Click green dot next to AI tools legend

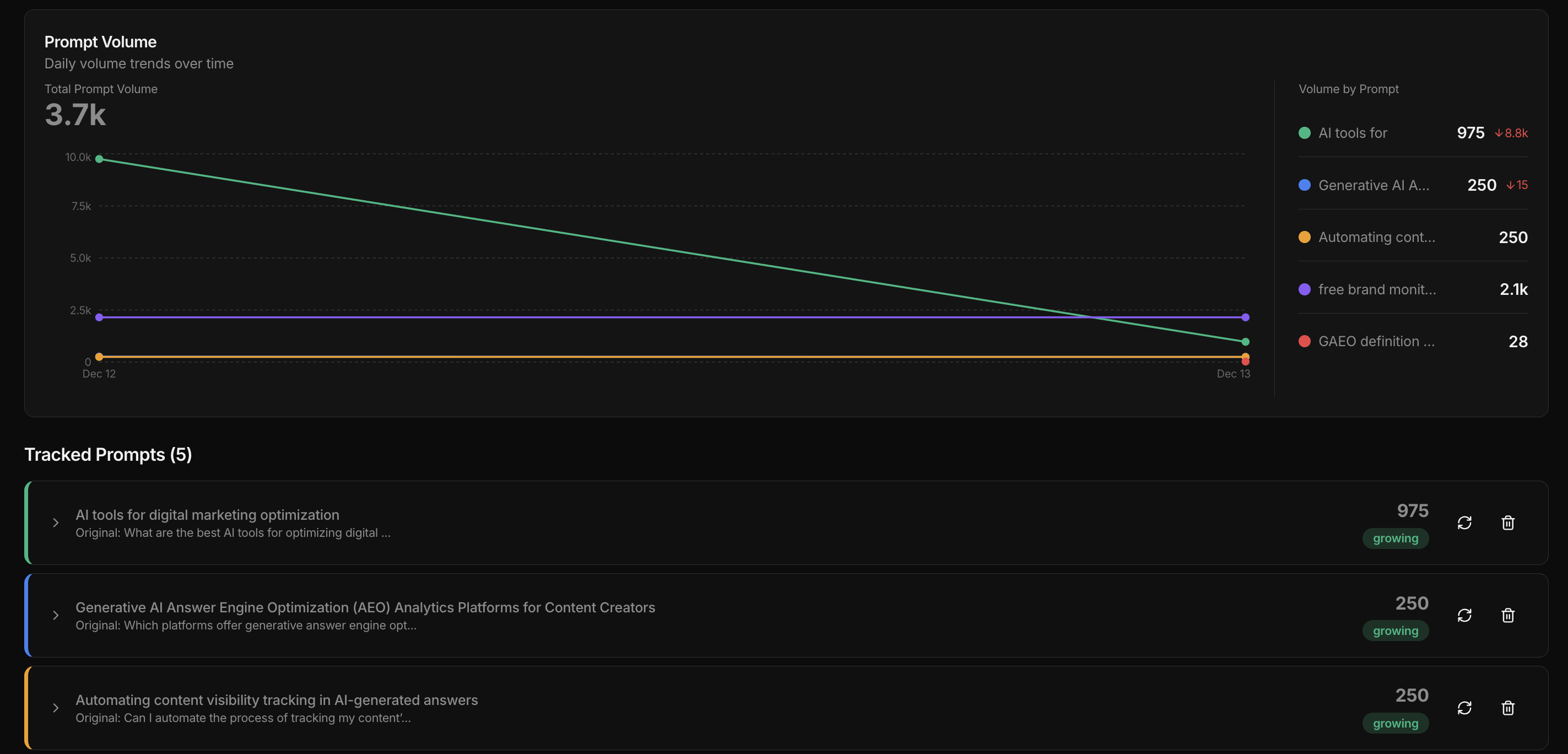(x=1305, y=133)
